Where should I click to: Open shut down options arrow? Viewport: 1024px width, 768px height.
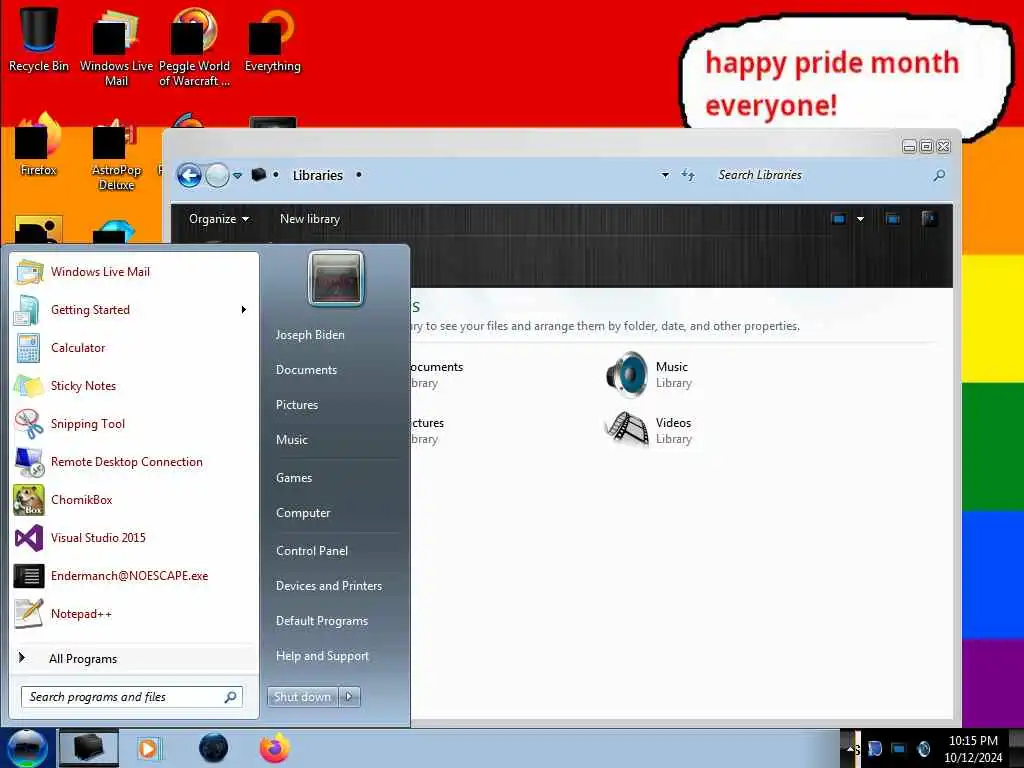coord(349,697)
